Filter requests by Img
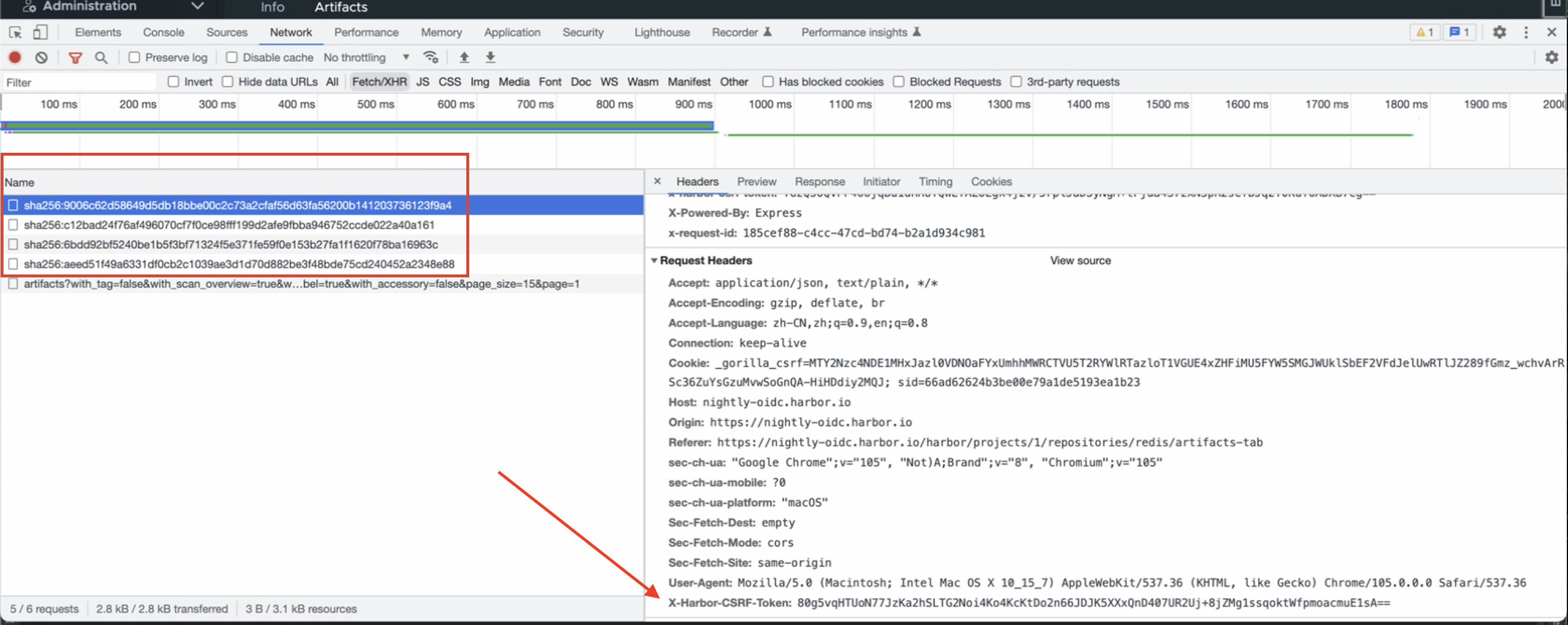 pyautogui.click(x=479, y=81)
